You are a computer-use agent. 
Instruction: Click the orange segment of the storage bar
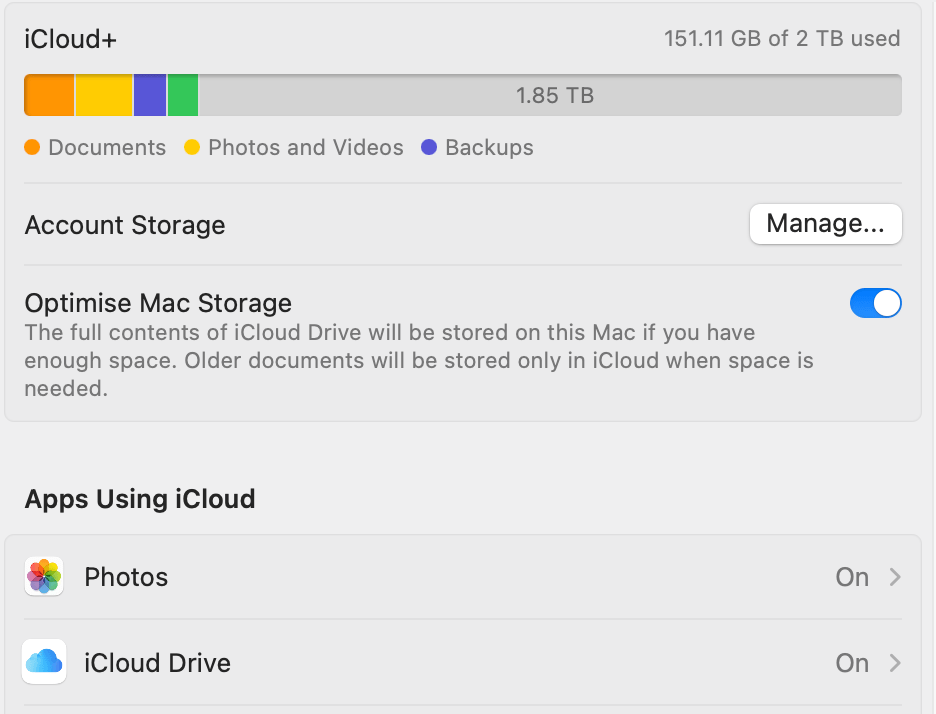point(48,95)
